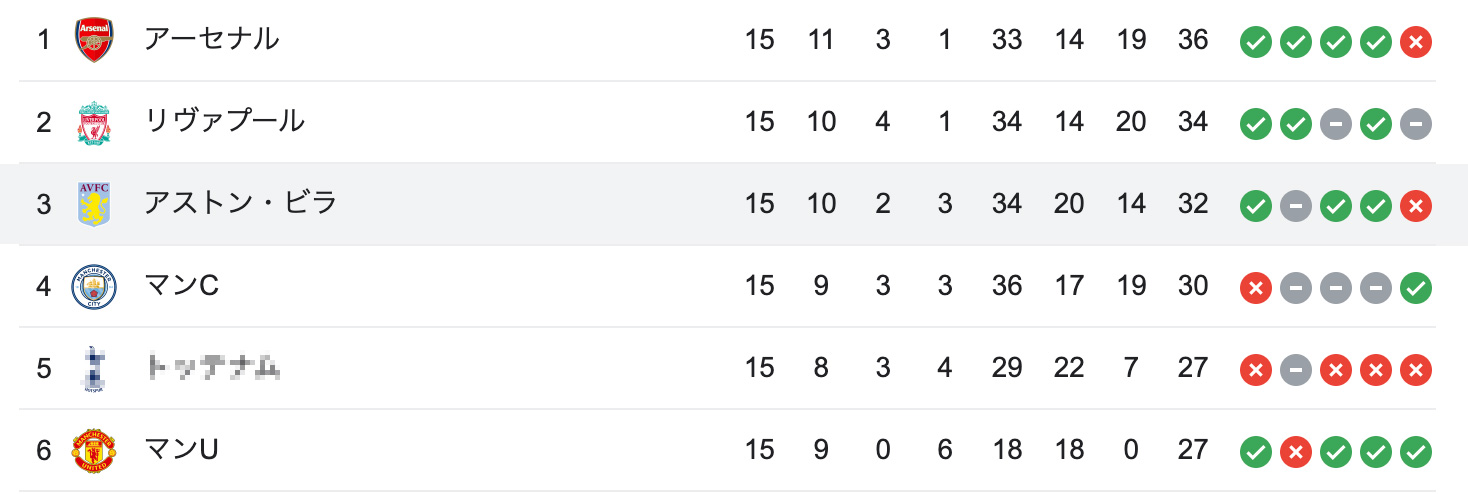Click Man City's red loss form icon

1255,288
